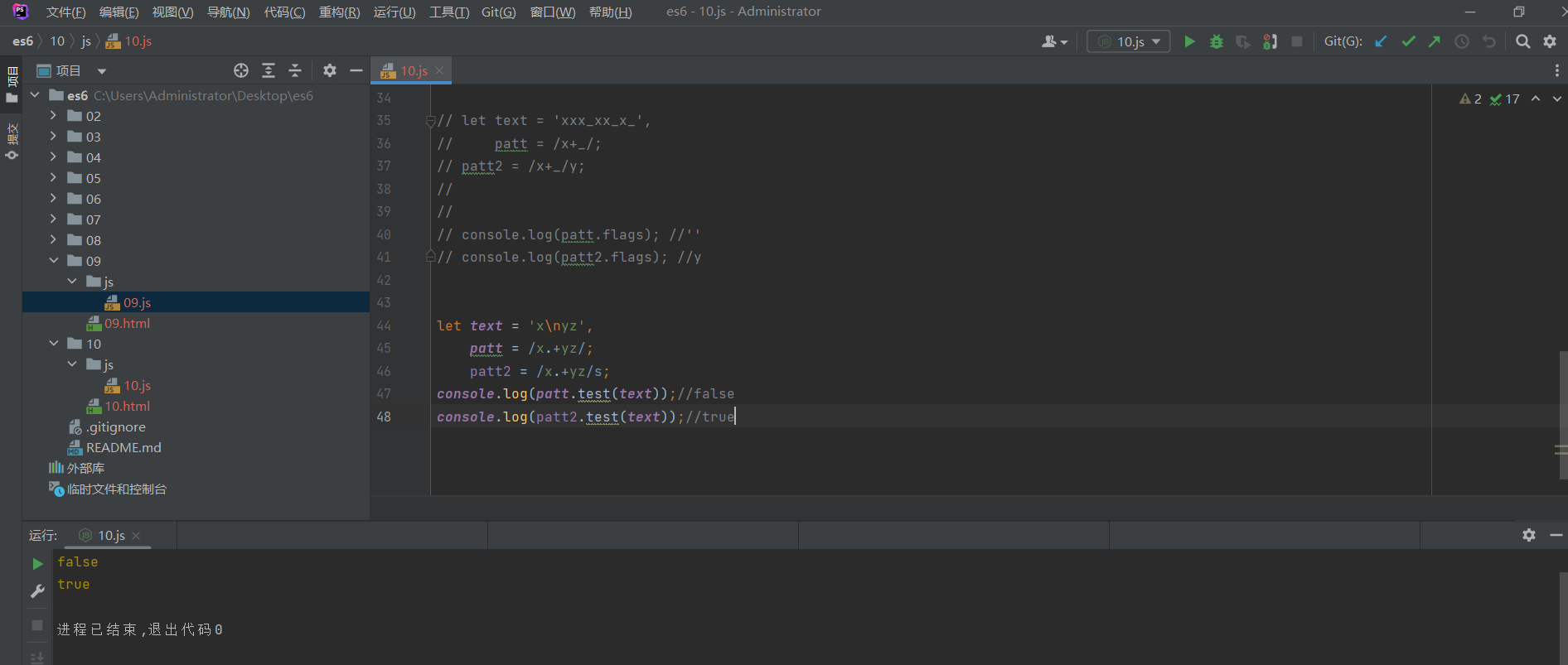Open 09.html in project tree
This screenshot has width=1568, height=665.
pyautogui.click(x=127, y=323)
